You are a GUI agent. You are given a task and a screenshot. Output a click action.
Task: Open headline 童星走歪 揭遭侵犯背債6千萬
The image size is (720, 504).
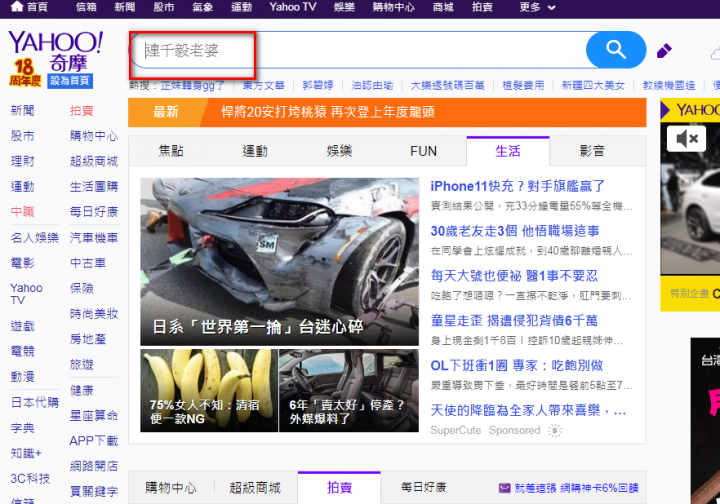514,320
